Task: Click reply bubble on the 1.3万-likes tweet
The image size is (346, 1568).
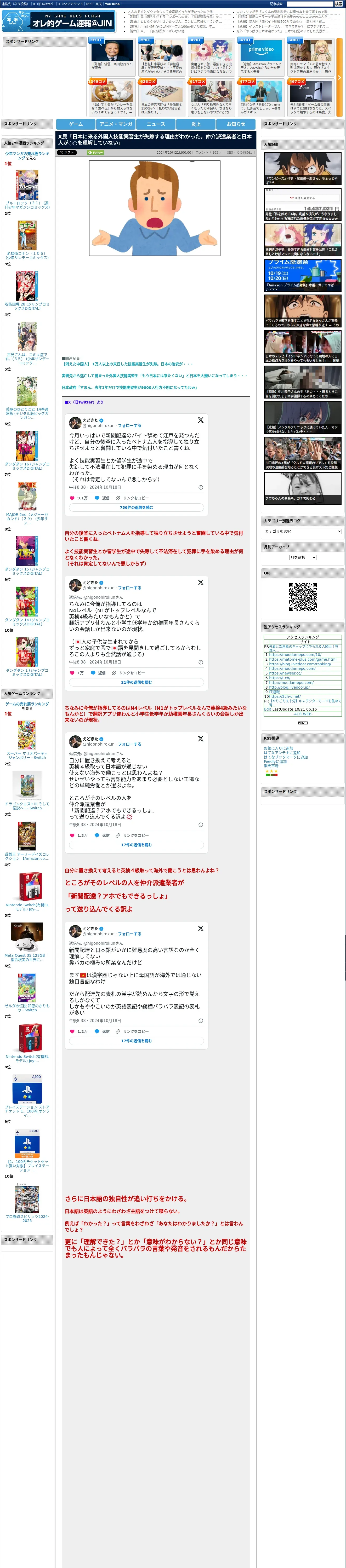Action: pyautogui.click(x=96, y=835)
